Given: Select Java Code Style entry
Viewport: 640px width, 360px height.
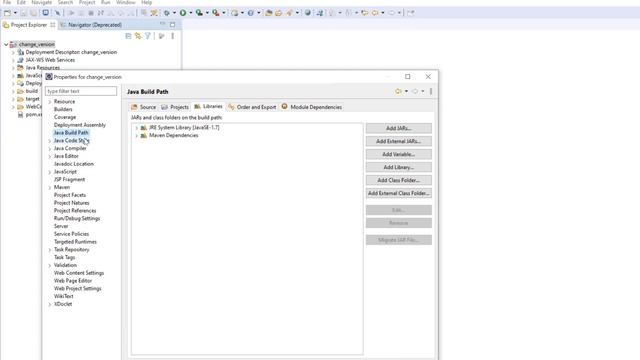Looking at the screenshot, I should click(71, 140).
